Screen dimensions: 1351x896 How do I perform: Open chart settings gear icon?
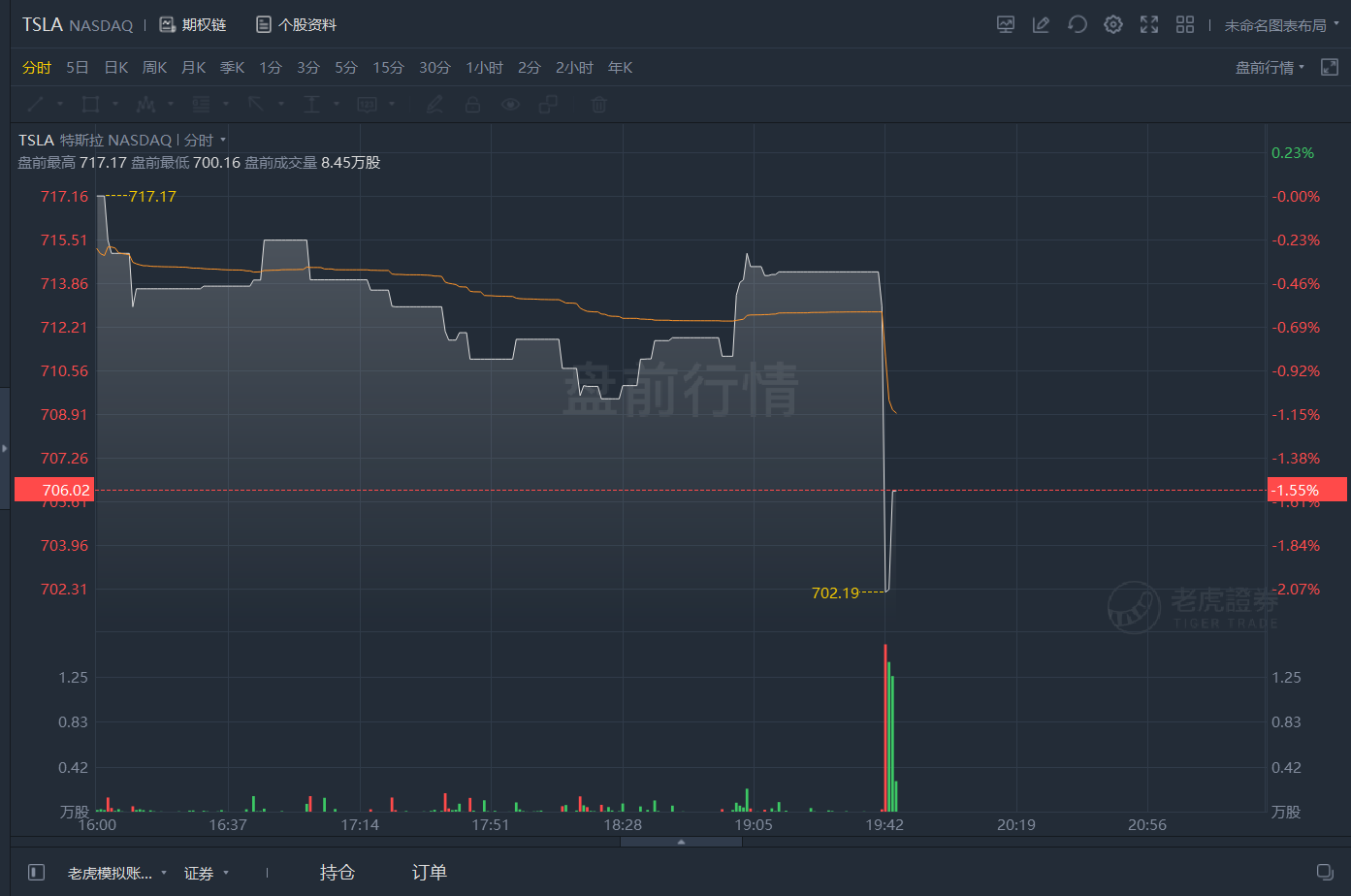click(x=1113, y=25)
